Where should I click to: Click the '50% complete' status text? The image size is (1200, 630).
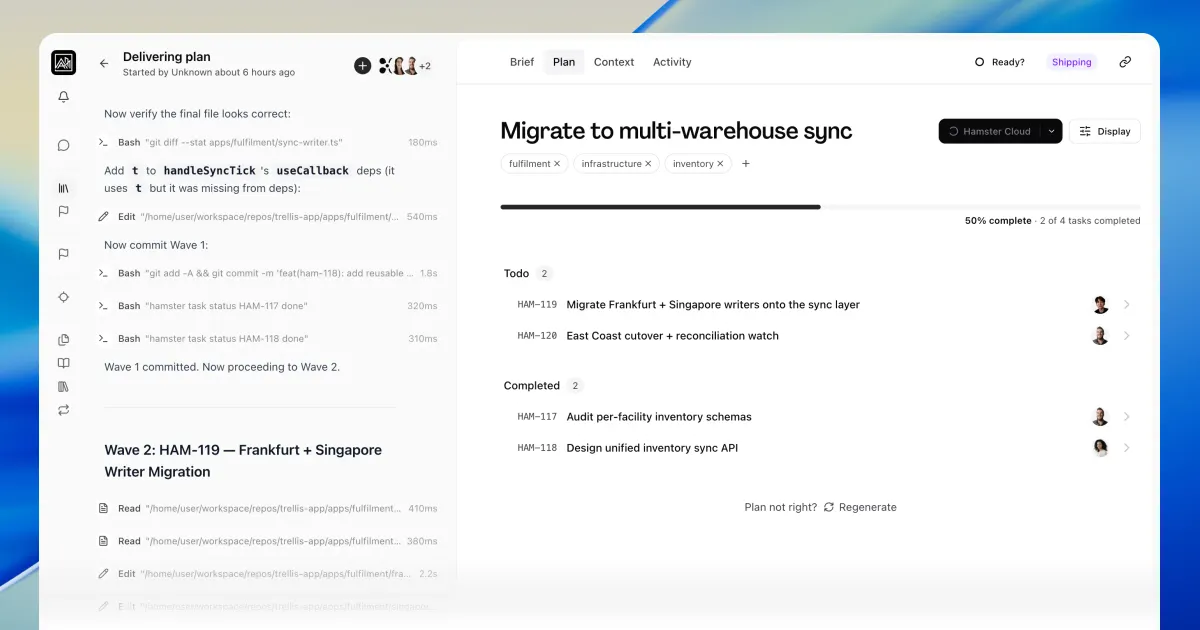(998, 221)
